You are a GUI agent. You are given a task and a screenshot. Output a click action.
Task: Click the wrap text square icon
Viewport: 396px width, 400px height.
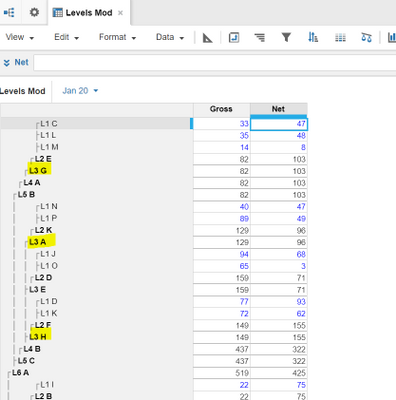coord(234,37)
